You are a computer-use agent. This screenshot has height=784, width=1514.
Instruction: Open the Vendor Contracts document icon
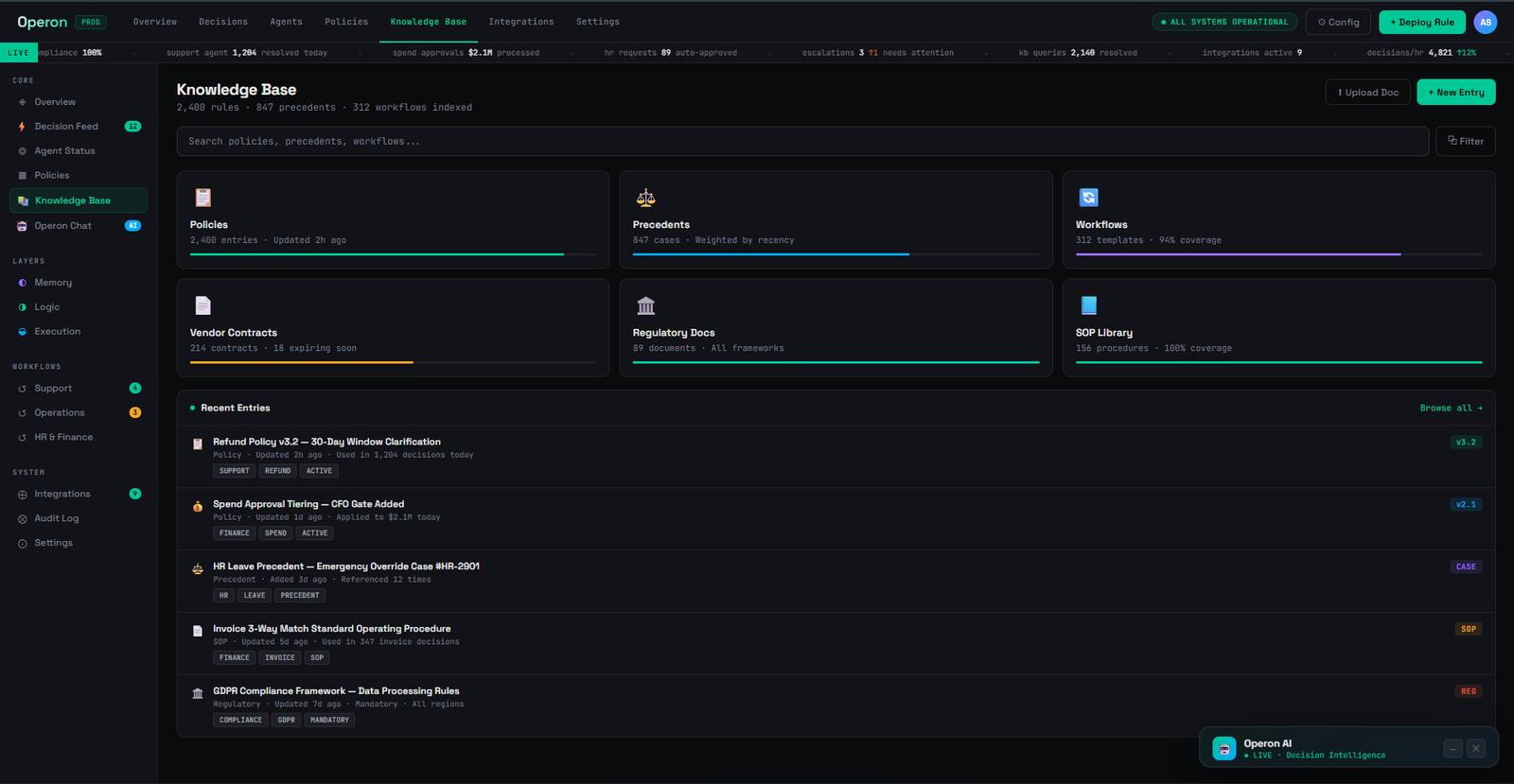click(202, 305)
